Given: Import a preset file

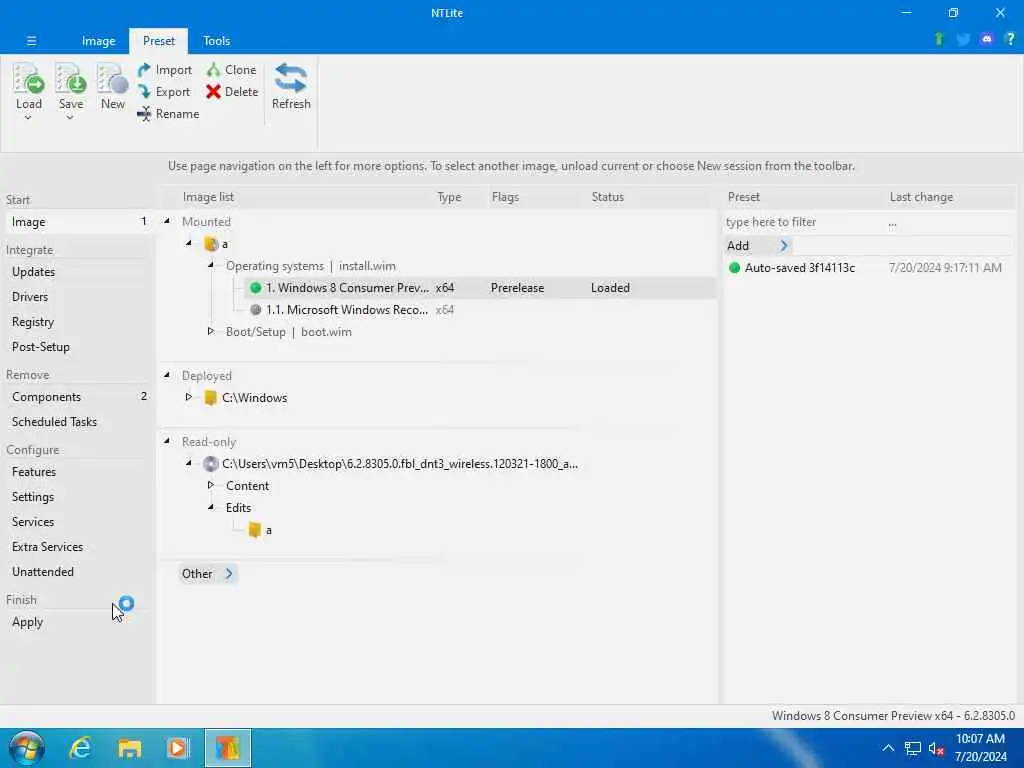Looking at the screenshot, I should pos(165,70).
